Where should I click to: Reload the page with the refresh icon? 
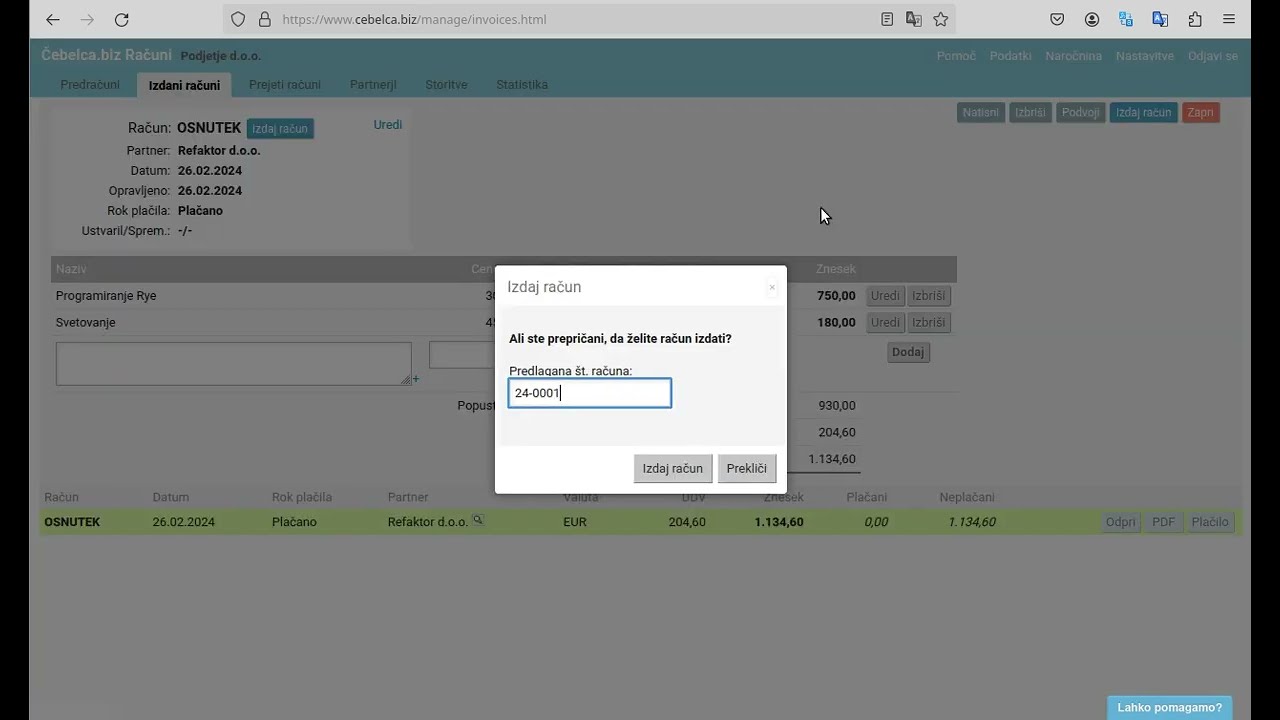[x=121, y=19]
